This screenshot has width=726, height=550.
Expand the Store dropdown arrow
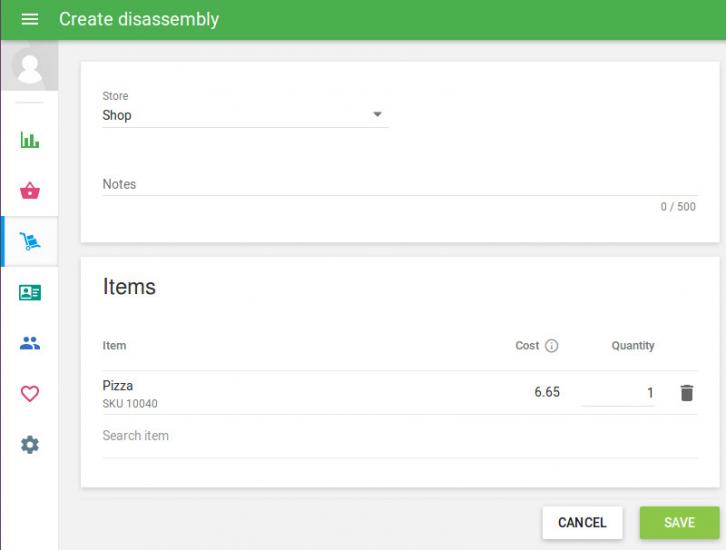click(377, 115)
